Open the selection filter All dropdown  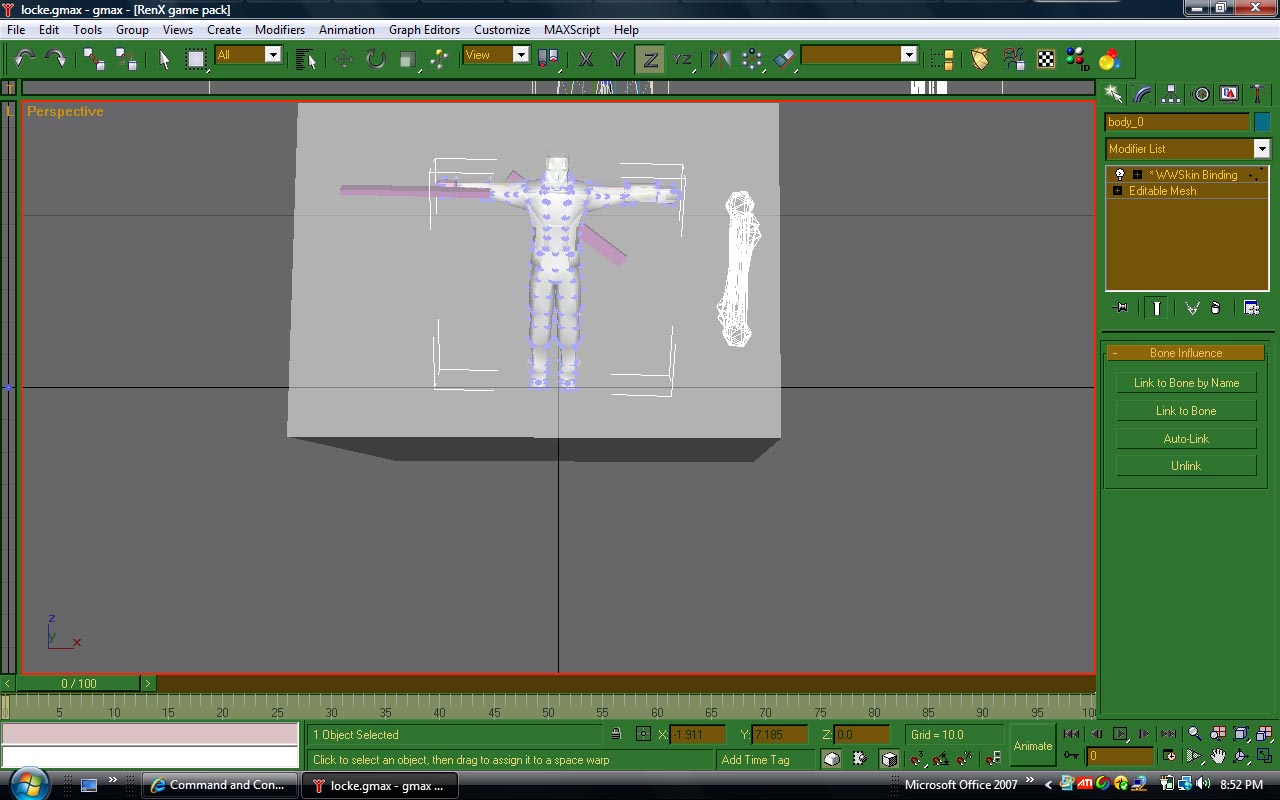tap(272, 55)
